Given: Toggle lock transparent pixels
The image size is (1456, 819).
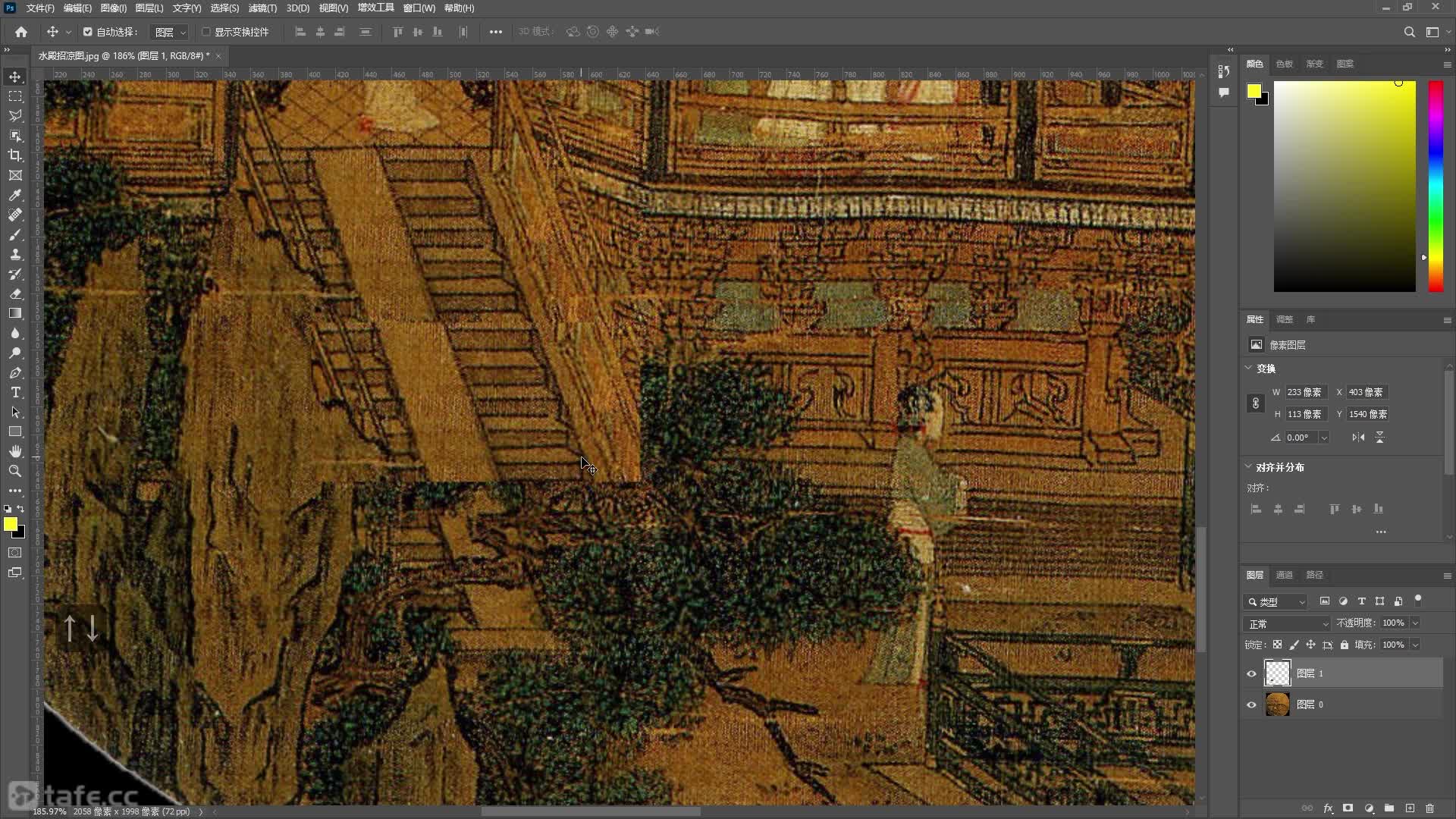Looking at the screenshot, I should click(1277, 645).
